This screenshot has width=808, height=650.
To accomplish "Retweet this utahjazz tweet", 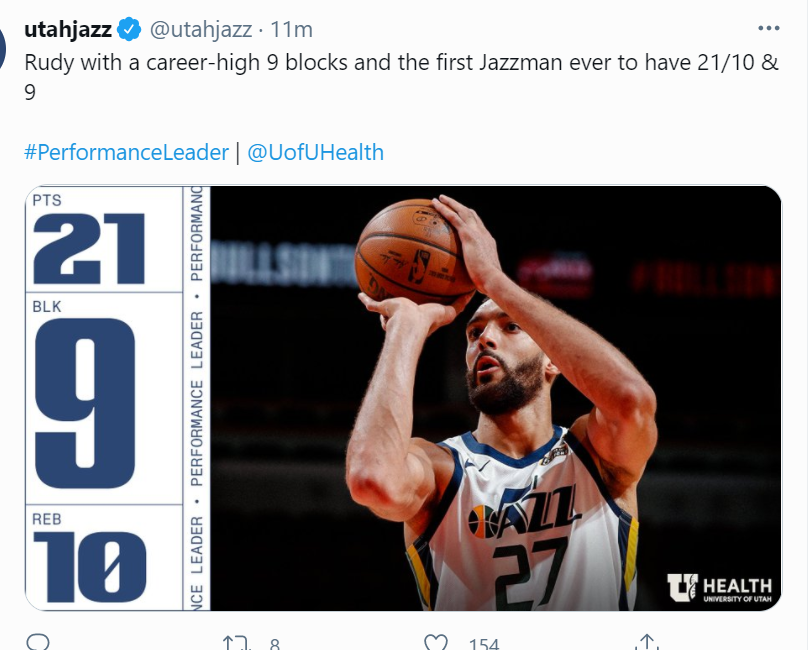I will point(237,643).
